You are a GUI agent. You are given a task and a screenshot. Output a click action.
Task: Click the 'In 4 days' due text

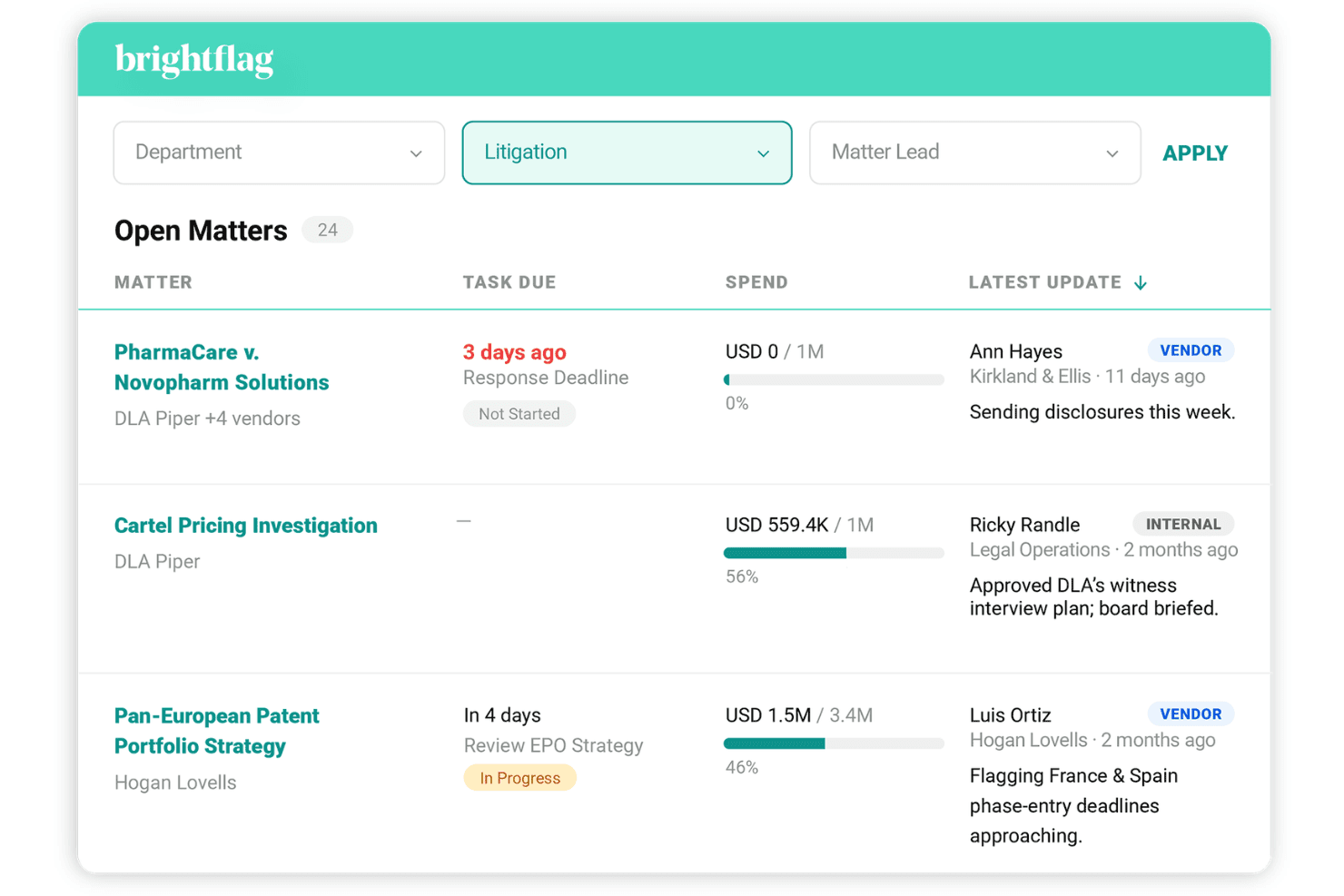pyautogui.click(x=502, y=715)
